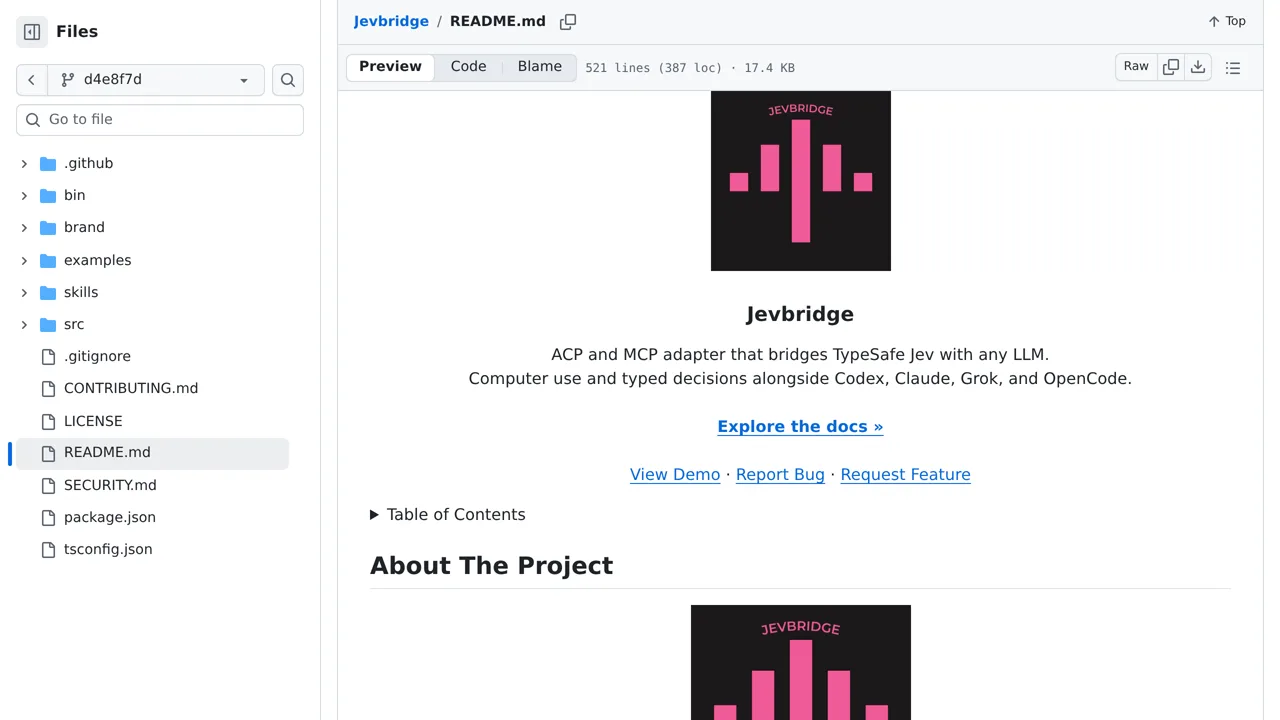The image size is (1280, 720).
Task: Click the SECURITY.md file icon
Action: (x=48, y=485)
